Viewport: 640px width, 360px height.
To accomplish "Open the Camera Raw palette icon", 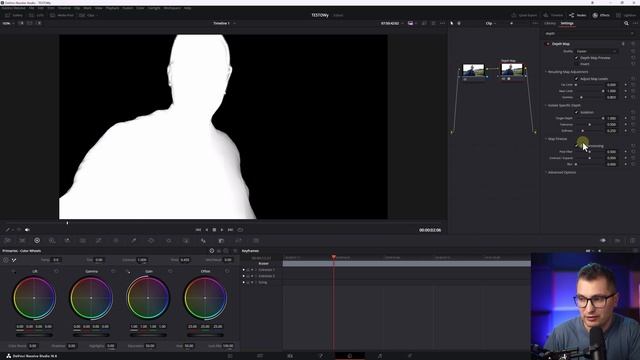I will point(8,240).
